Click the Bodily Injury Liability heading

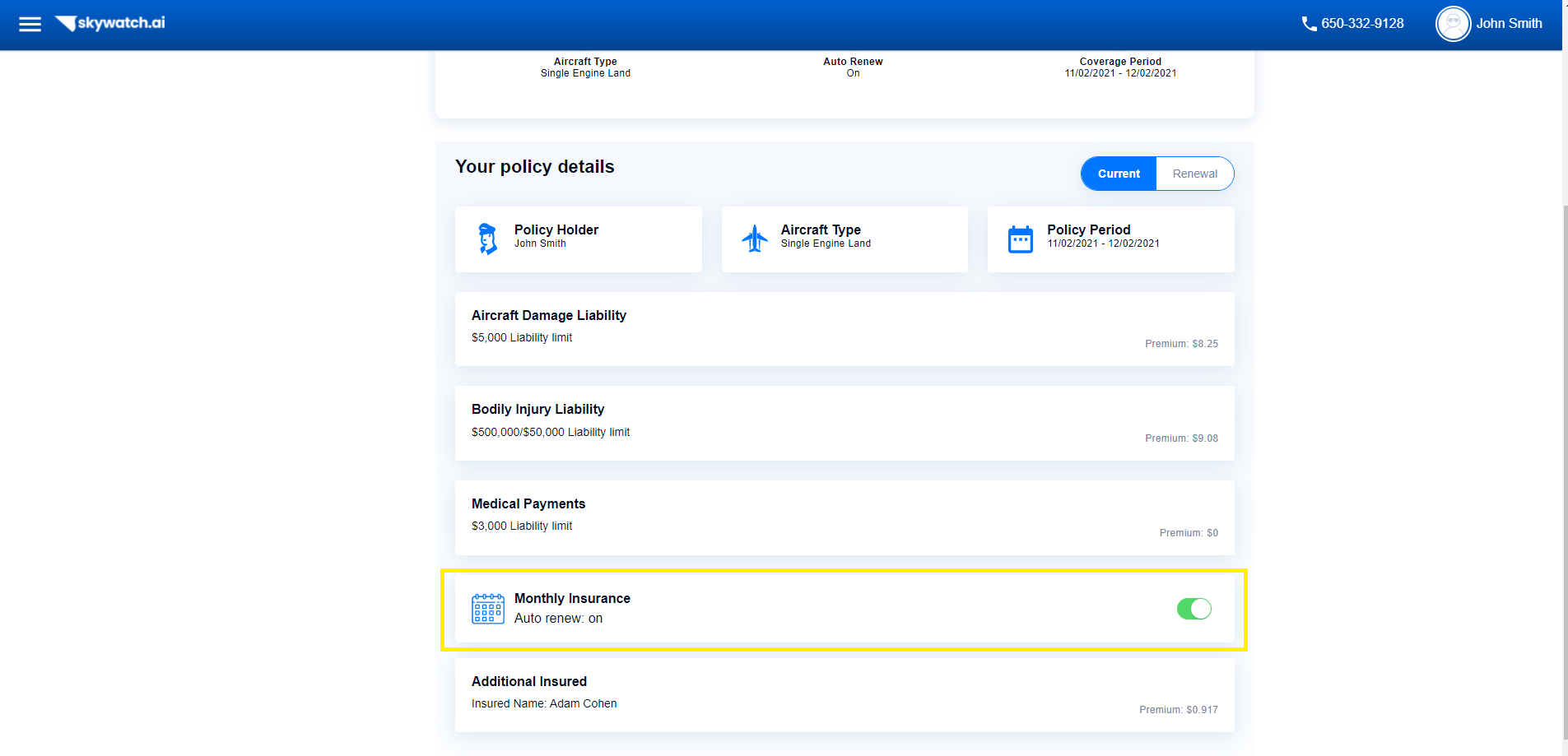537,409
